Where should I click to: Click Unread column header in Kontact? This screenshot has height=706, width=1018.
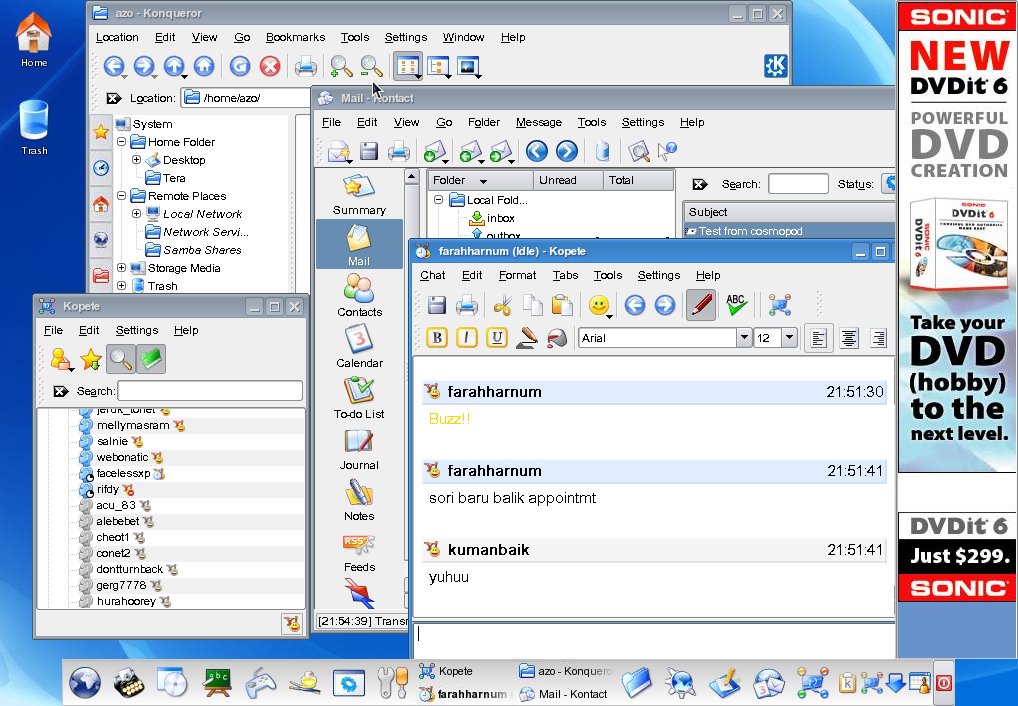click(x=567, y=180)
